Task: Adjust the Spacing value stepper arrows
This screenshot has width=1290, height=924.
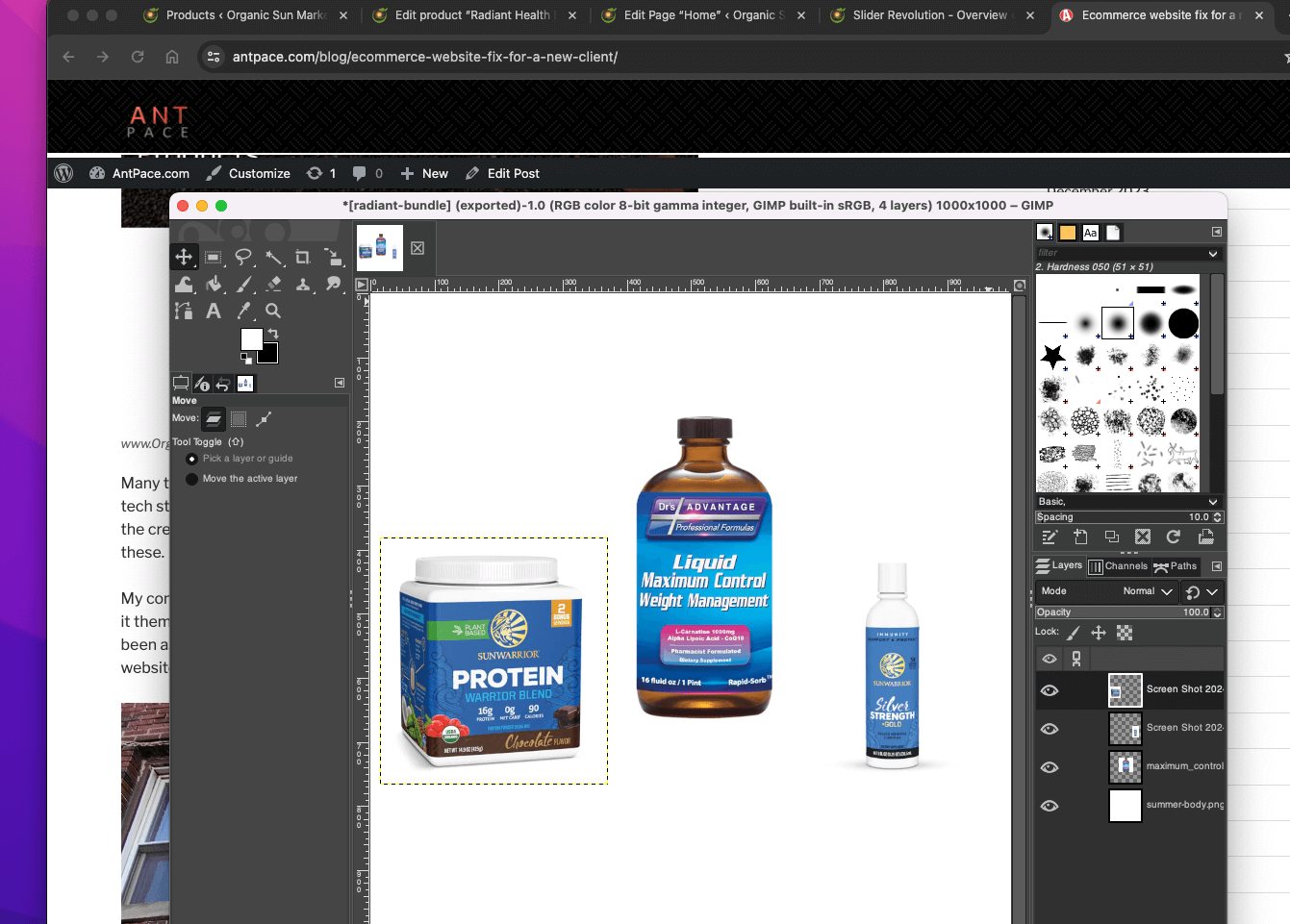Action: (1218, 517)
